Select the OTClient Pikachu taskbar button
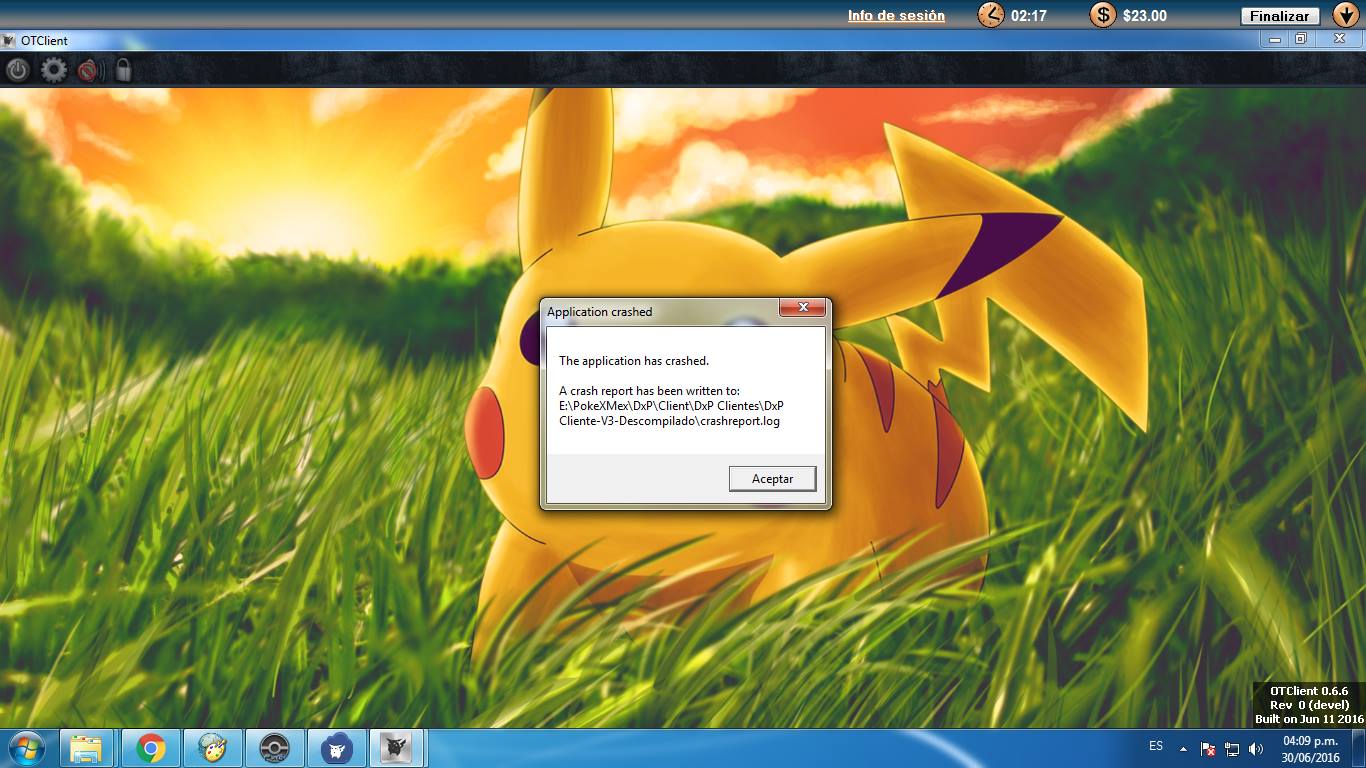 [398, 748]
